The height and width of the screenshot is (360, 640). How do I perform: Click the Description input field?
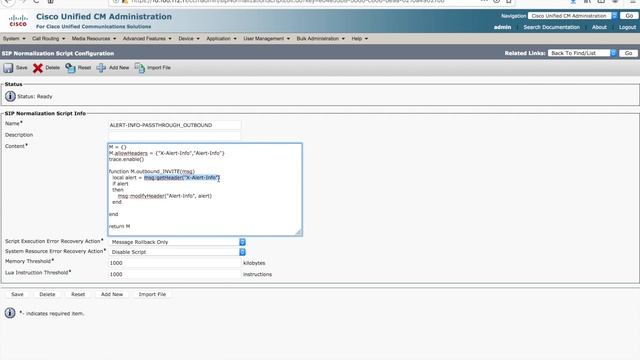click(174, 136)
